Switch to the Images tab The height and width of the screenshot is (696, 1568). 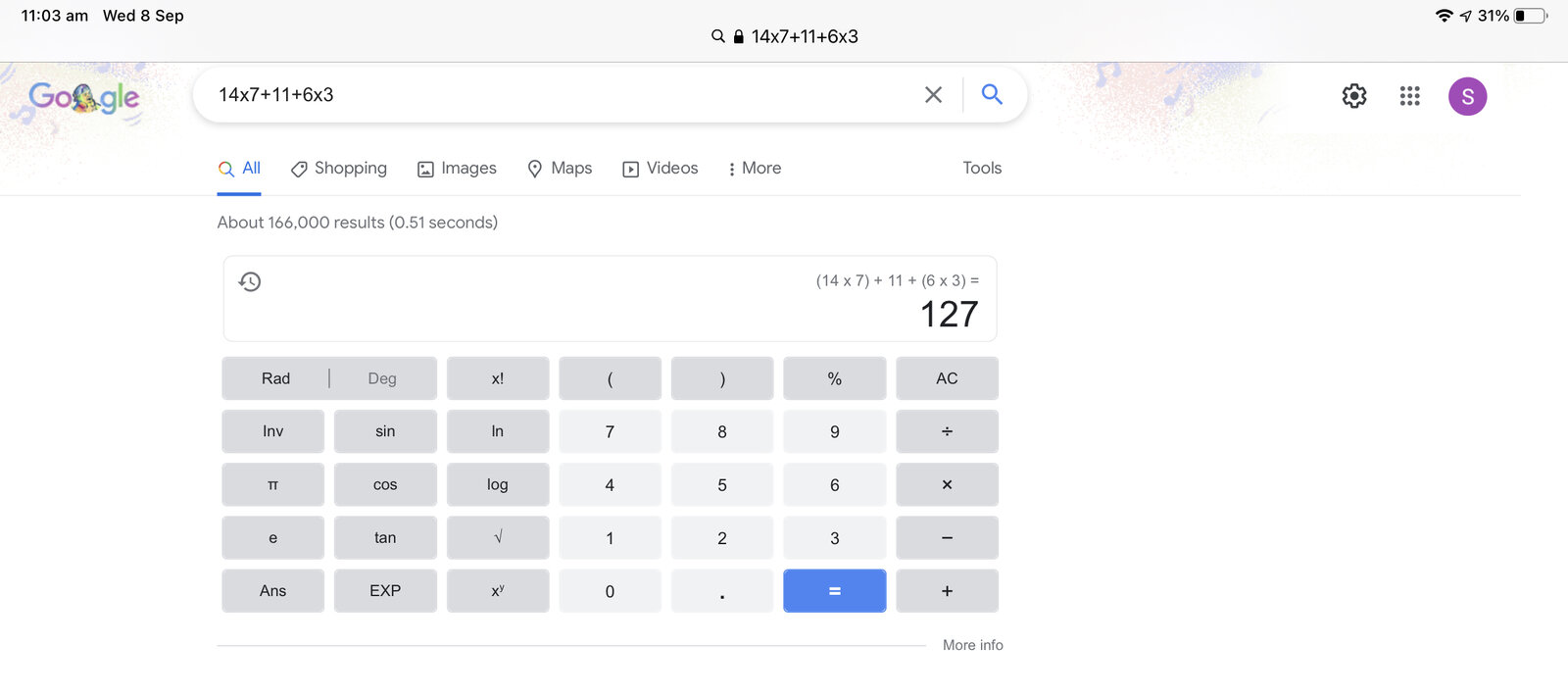457,169
